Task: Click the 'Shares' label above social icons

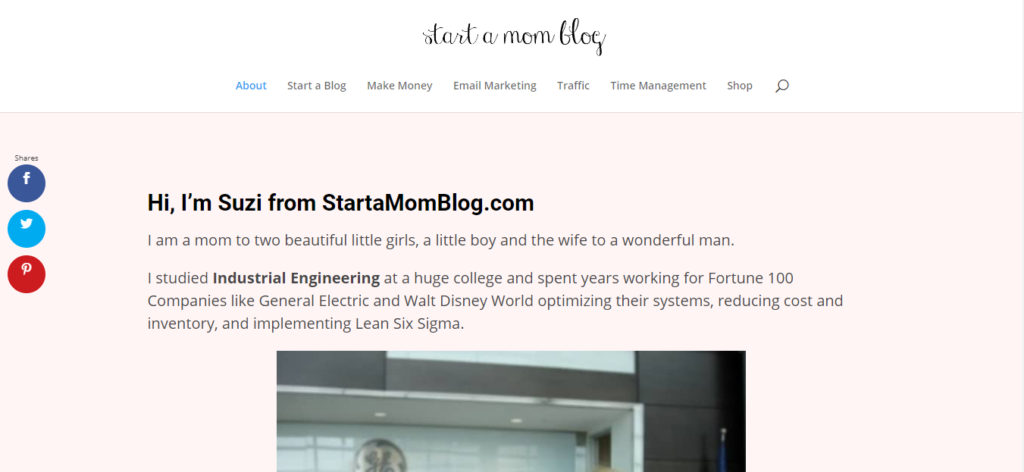Action: point(26,158)
